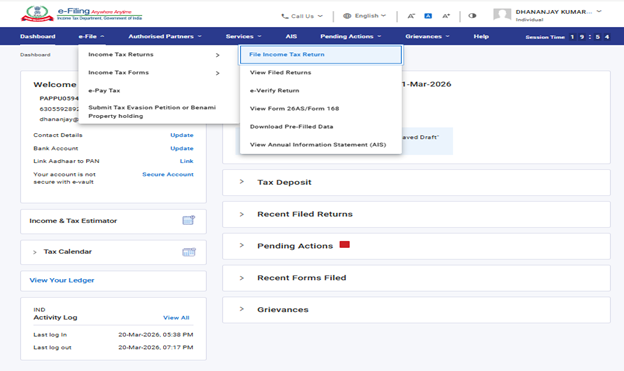Click Last log in timestamp text
This screenshot has height=371, width=624.
[156, 335]
